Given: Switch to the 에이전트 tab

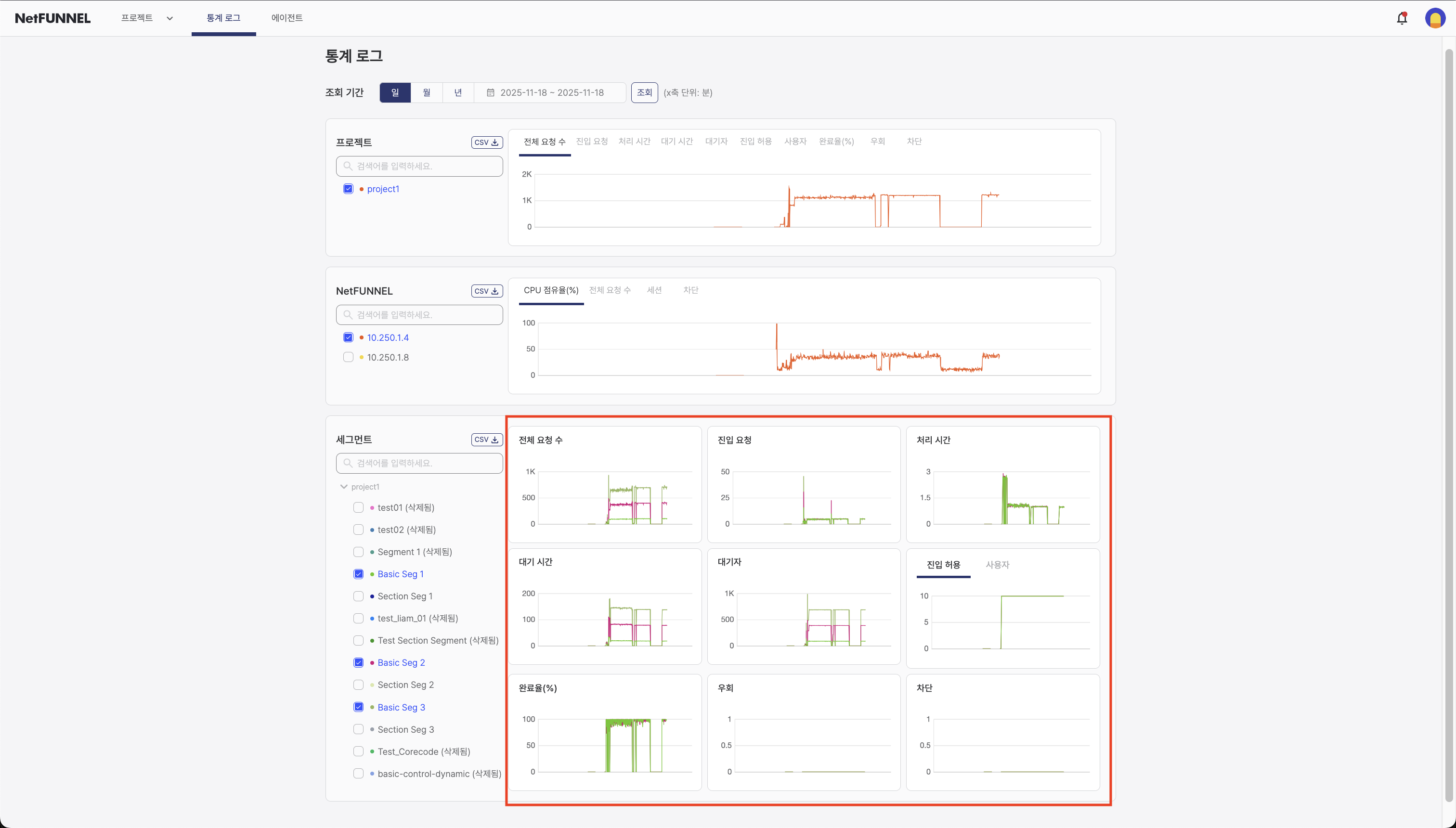Looking at the screenshot, I should (286, 18).
